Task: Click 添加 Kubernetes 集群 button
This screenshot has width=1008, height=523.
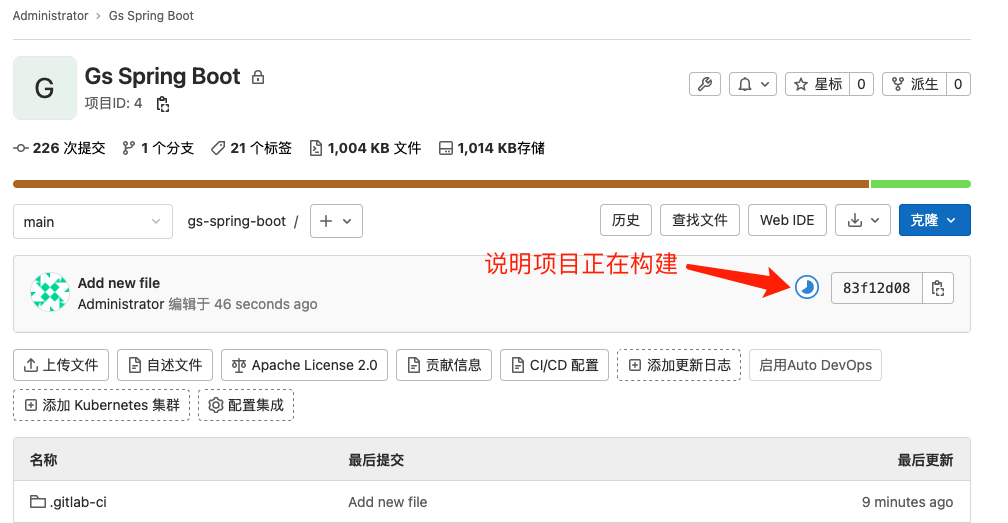Action: tap(102, 405)
